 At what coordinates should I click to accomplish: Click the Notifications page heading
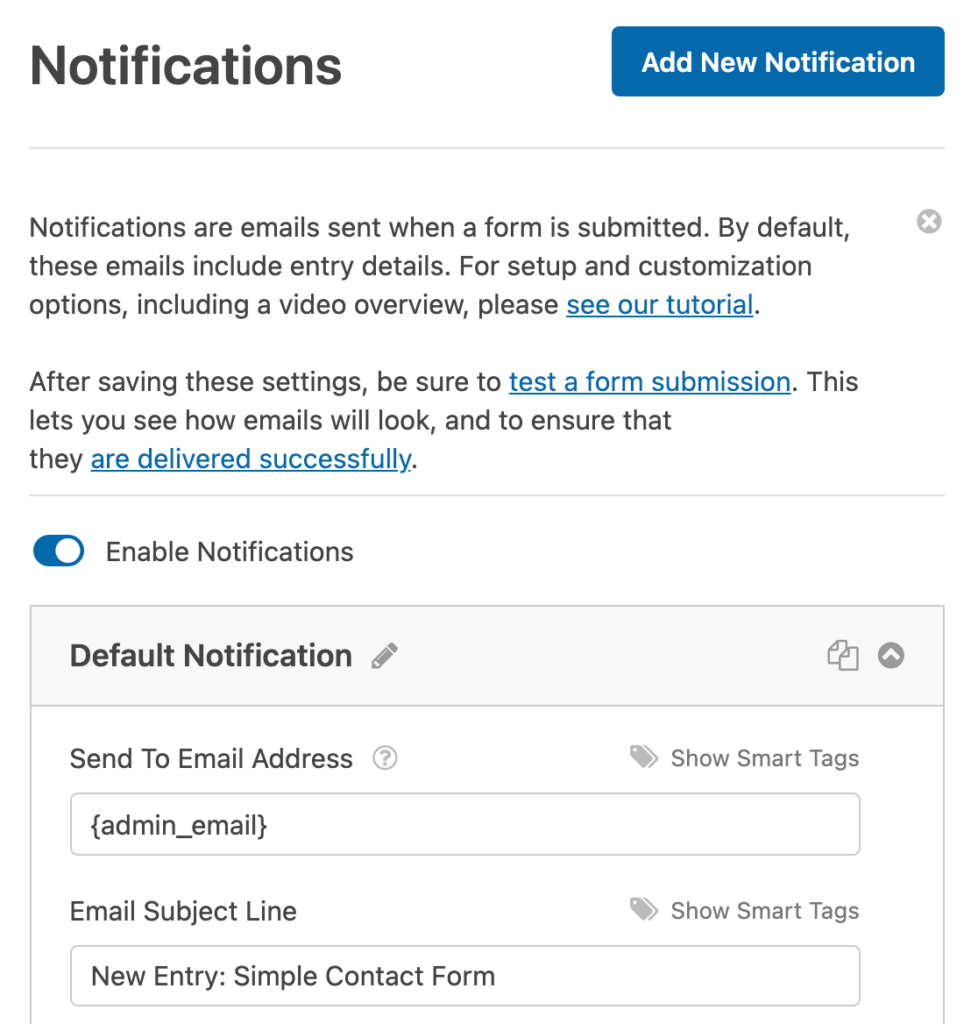click(185, 63)
